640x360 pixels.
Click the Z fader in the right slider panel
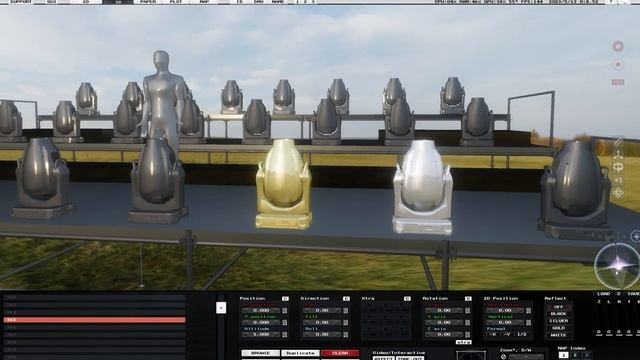point(599,318)
